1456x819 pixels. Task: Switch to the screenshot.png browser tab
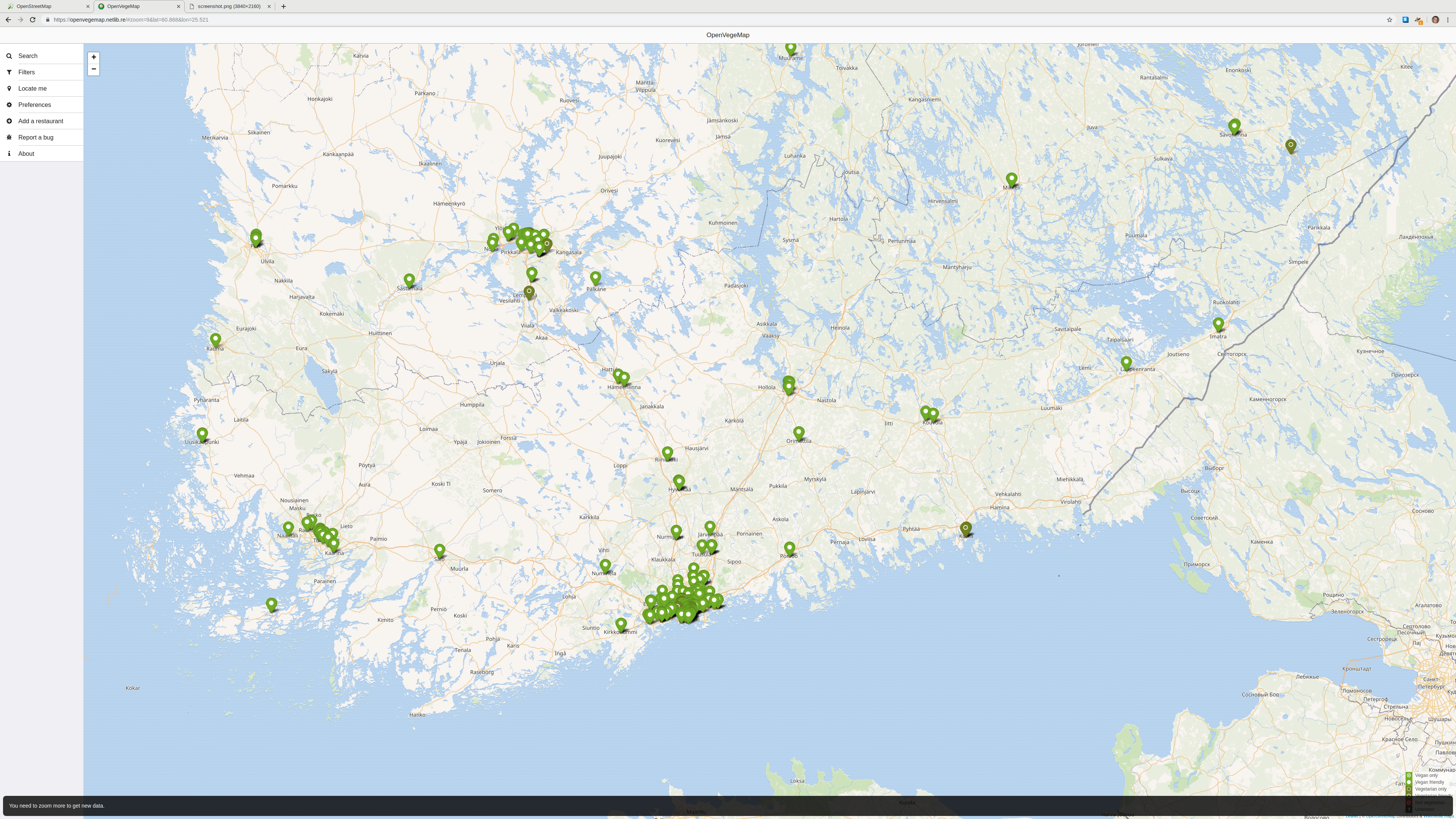point(229,6)
